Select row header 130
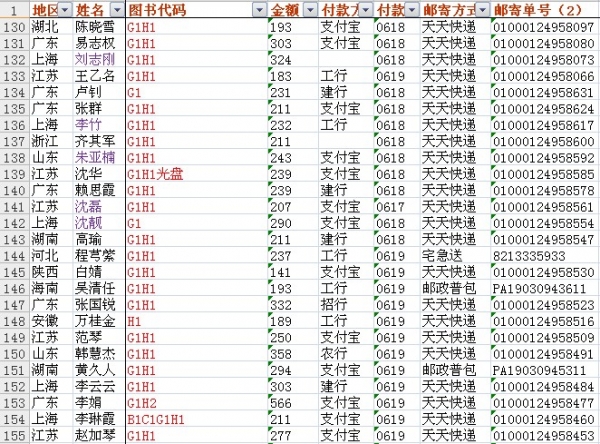Viewport: 600px width, 444px height. 14,27
